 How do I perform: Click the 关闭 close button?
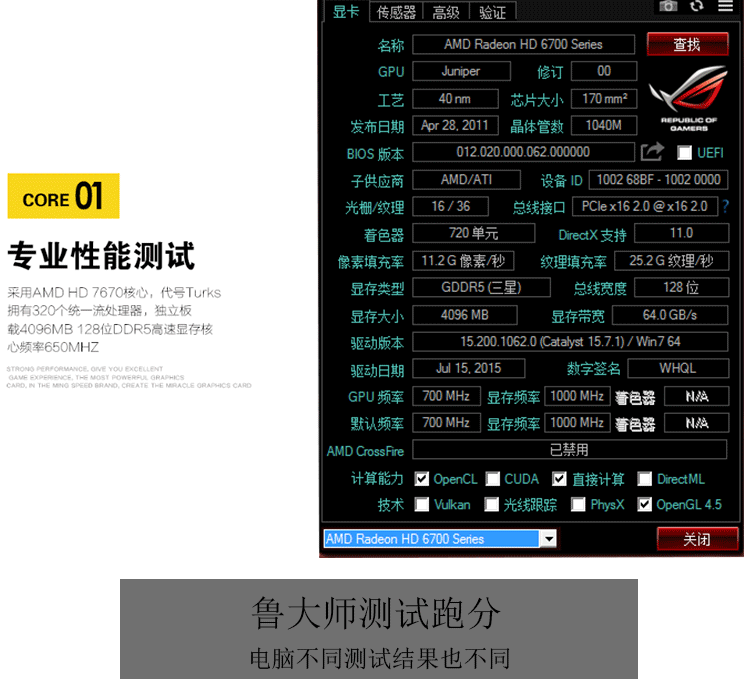pyautogui.click(x=697, y=539)
